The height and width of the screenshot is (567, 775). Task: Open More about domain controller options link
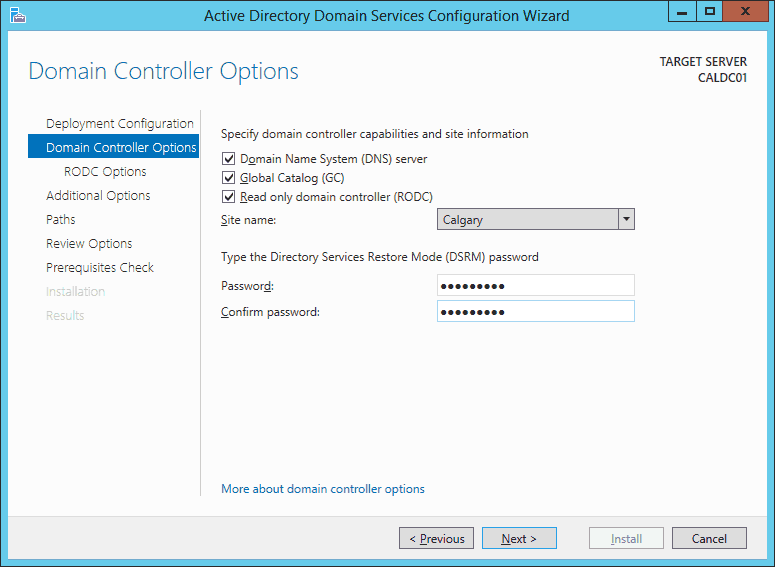pyautogui.click(x=323, y=489)
